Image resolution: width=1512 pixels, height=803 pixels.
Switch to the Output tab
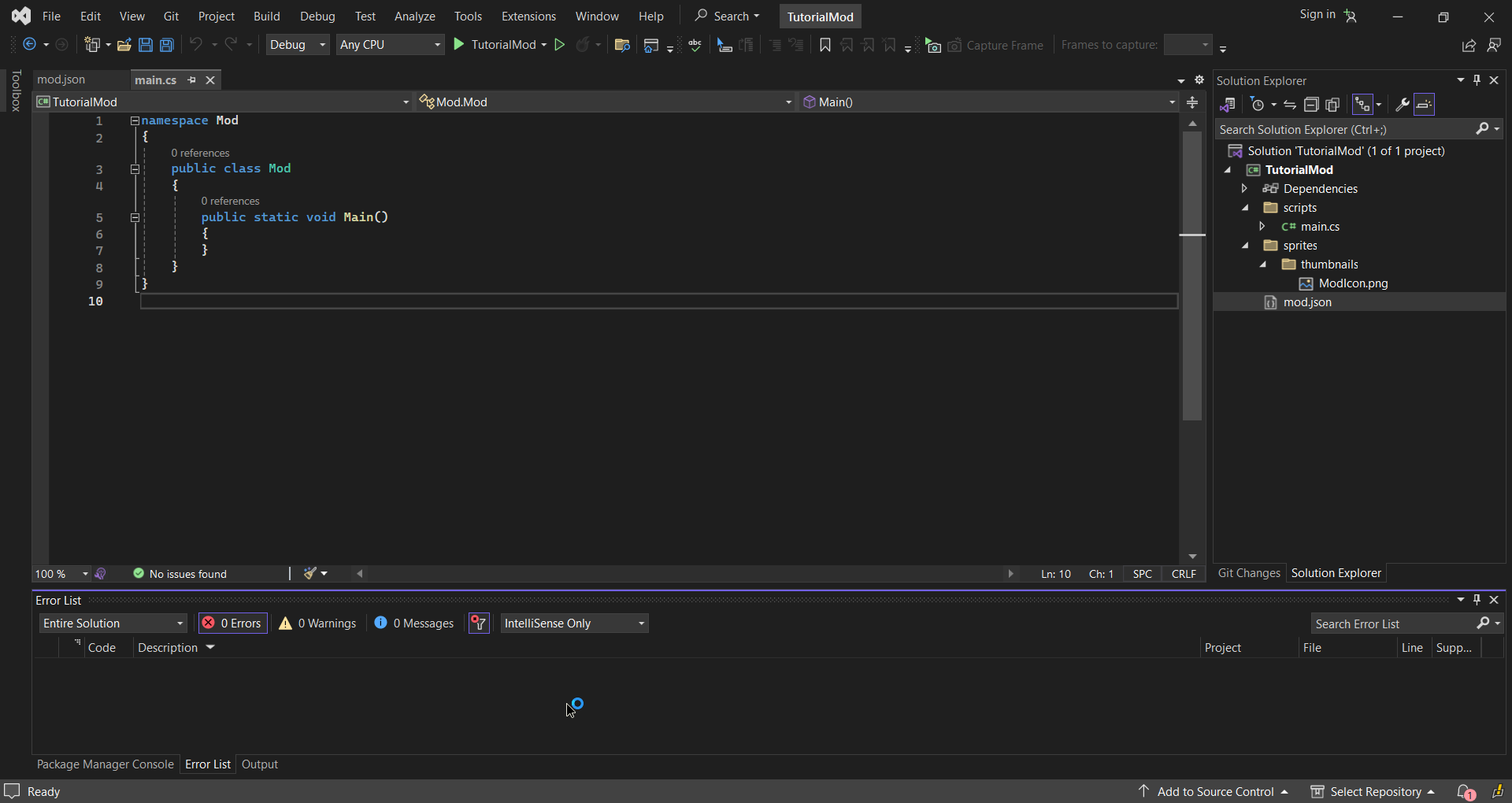[x=260, y=764]
